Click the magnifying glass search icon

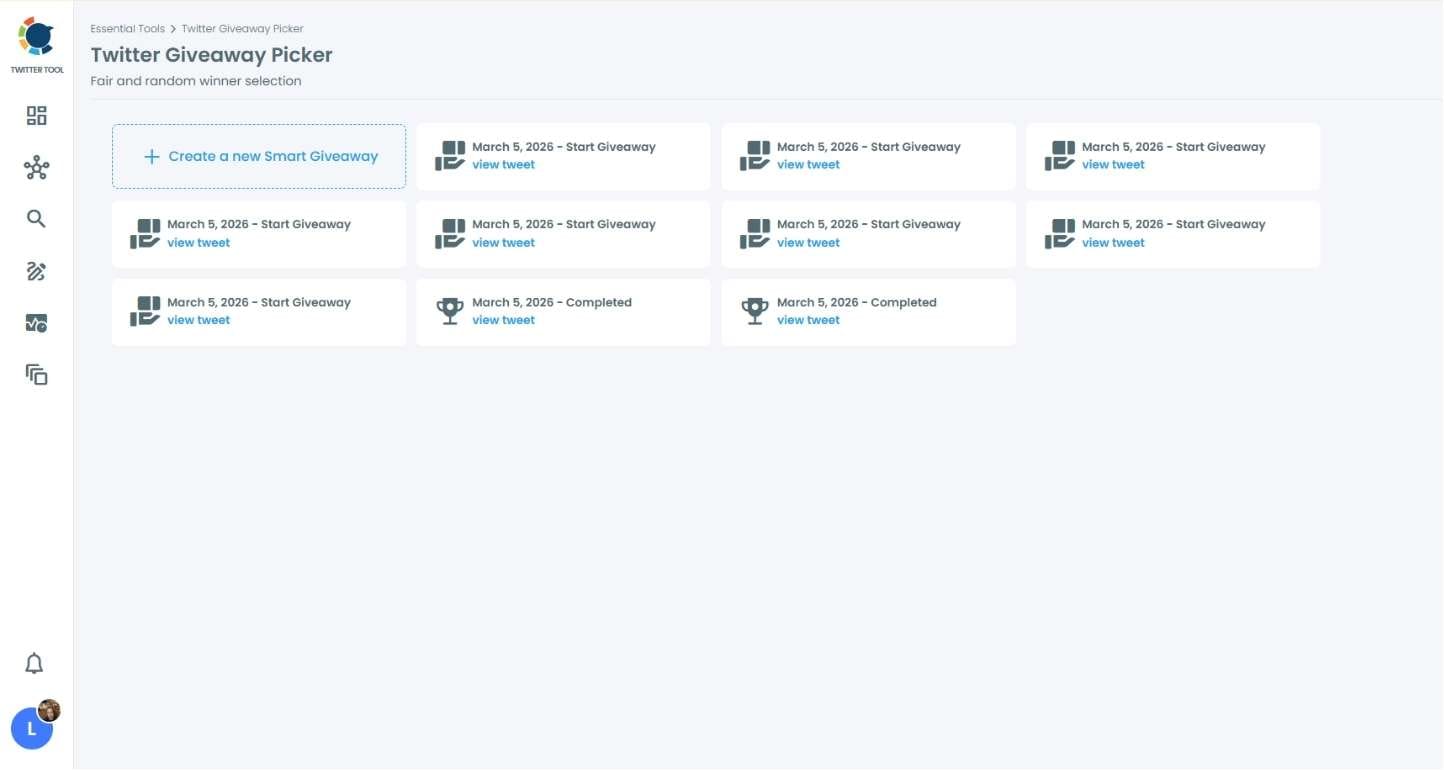[x=36, y=219]
